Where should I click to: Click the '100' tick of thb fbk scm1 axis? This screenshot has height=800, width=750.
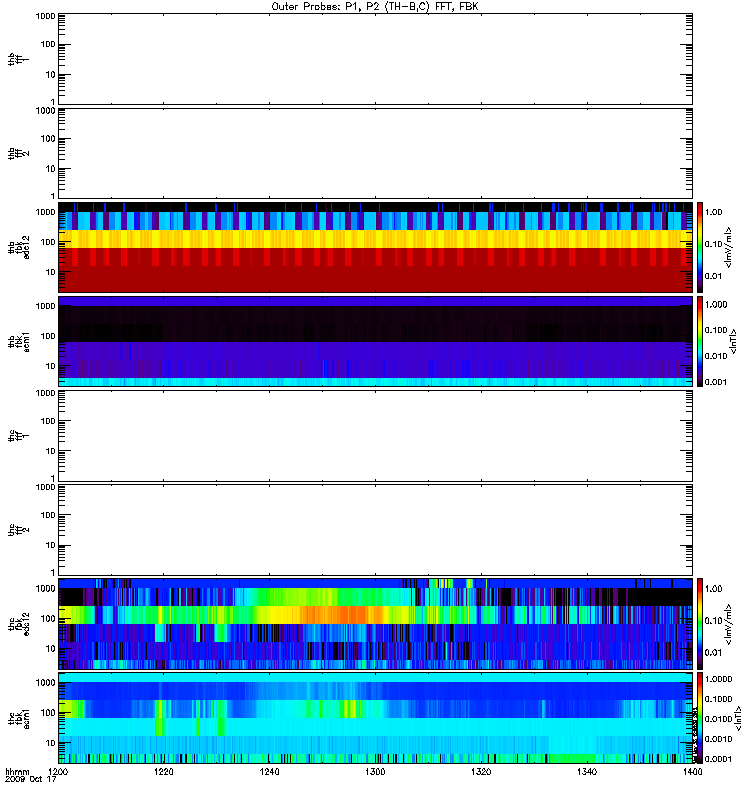pyautogui.click(x=48, y=336)
